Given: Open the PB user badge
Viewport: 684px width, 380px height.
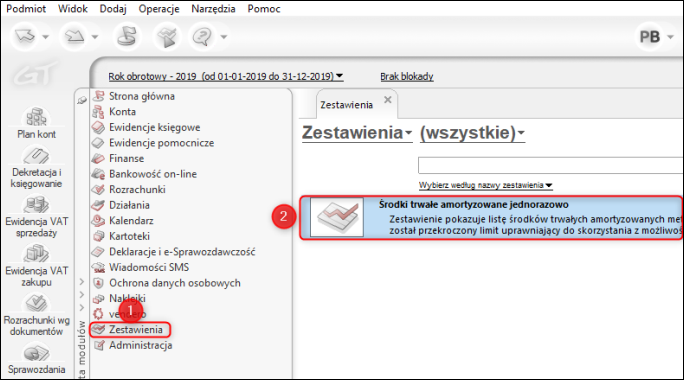Looking at the screenshot, I should [x=650, y=37].
